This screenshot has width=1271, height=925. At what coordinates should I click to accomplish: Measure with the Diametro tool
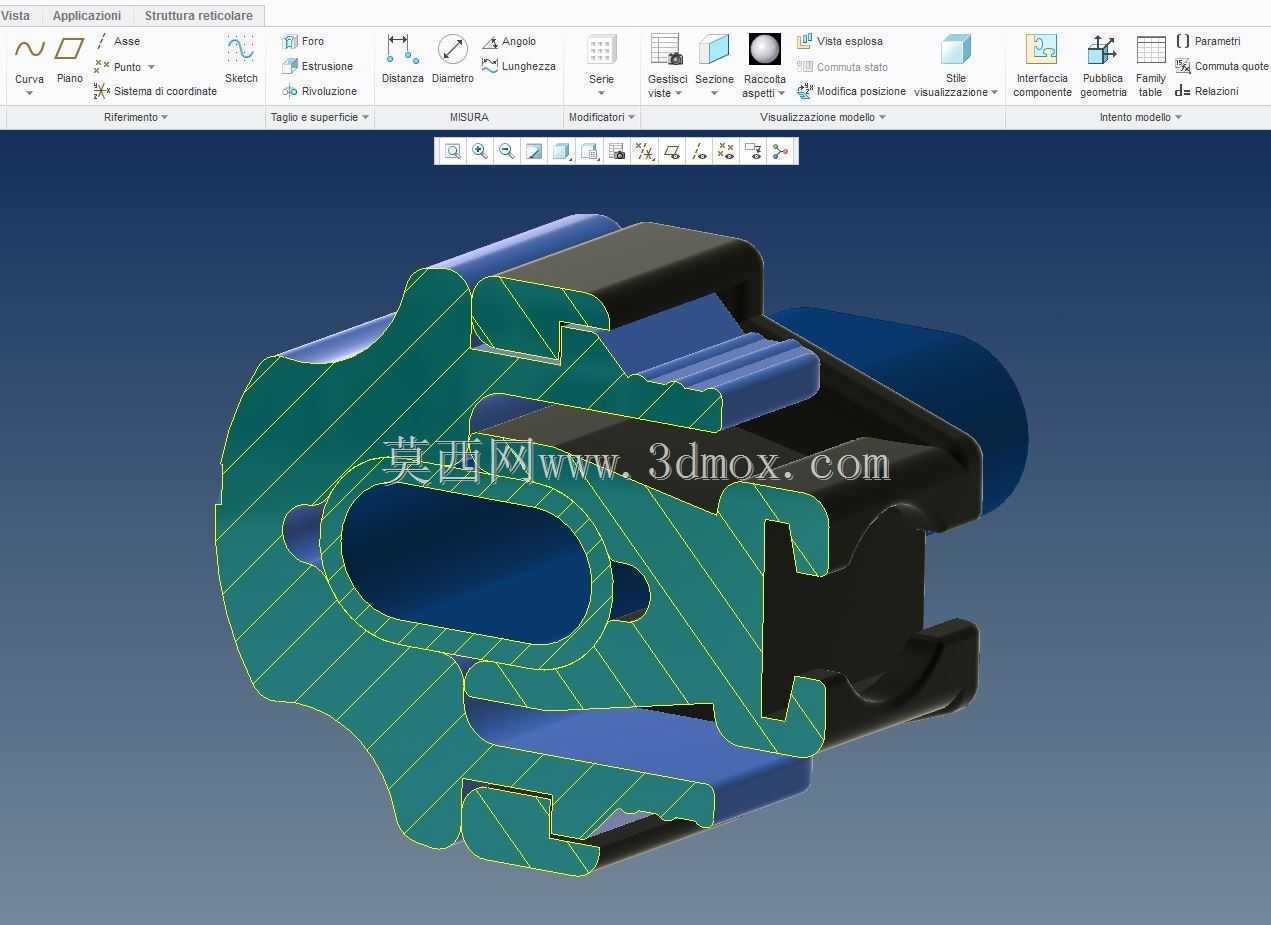(x=453, y=59)
